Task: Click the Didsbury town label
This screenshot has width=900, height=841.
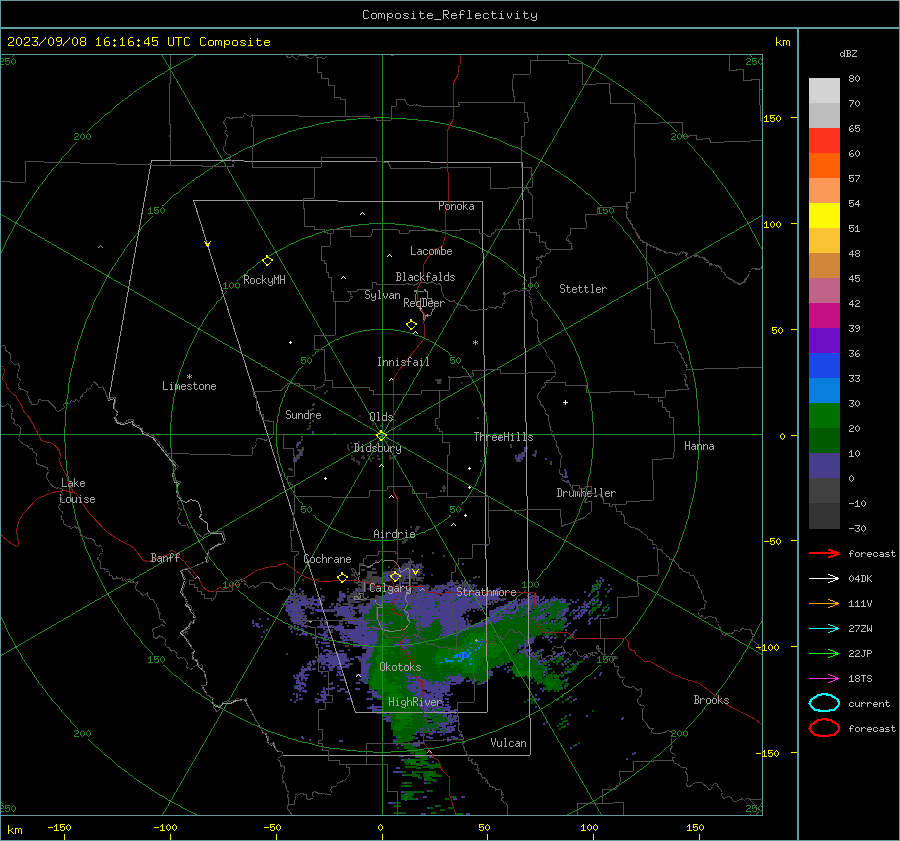Action: point(377,448)
